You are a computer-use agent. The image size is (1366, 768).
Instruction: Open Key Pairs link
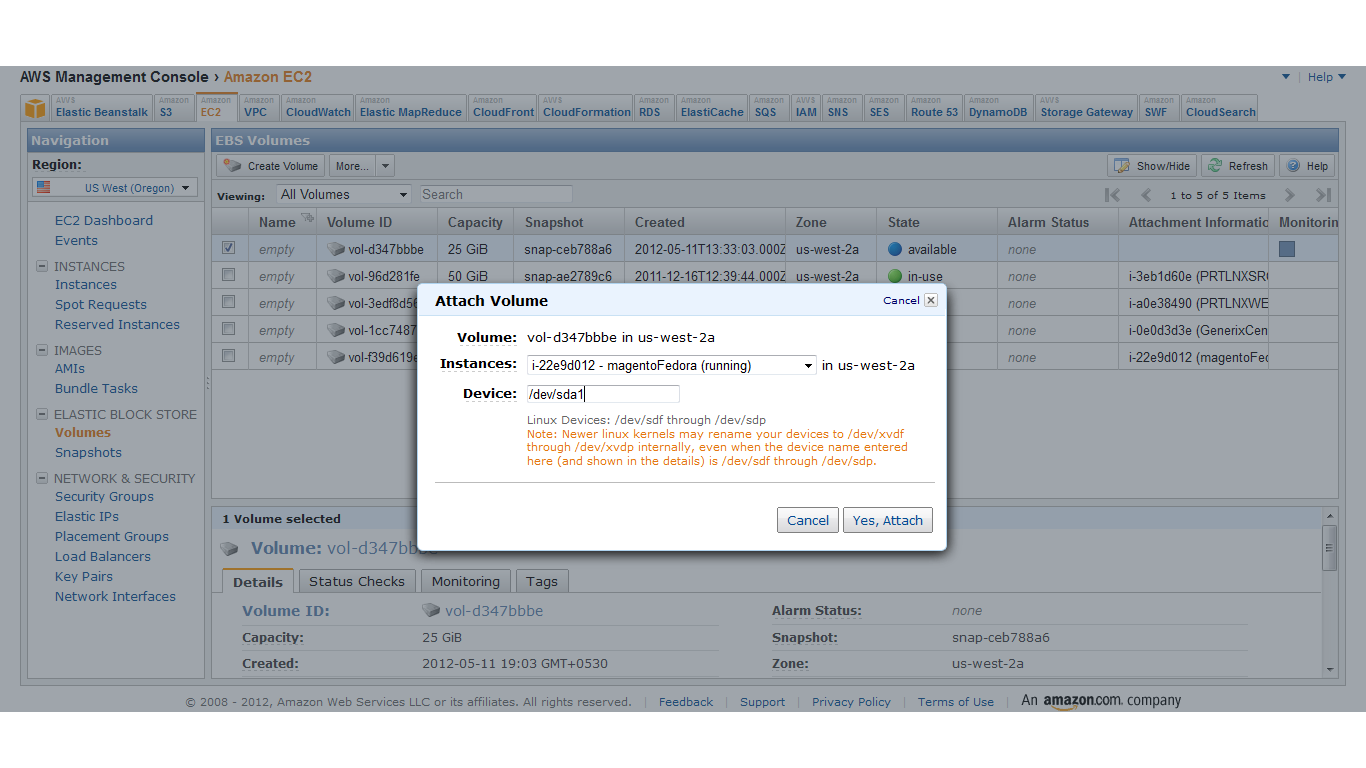click(84, 577)
